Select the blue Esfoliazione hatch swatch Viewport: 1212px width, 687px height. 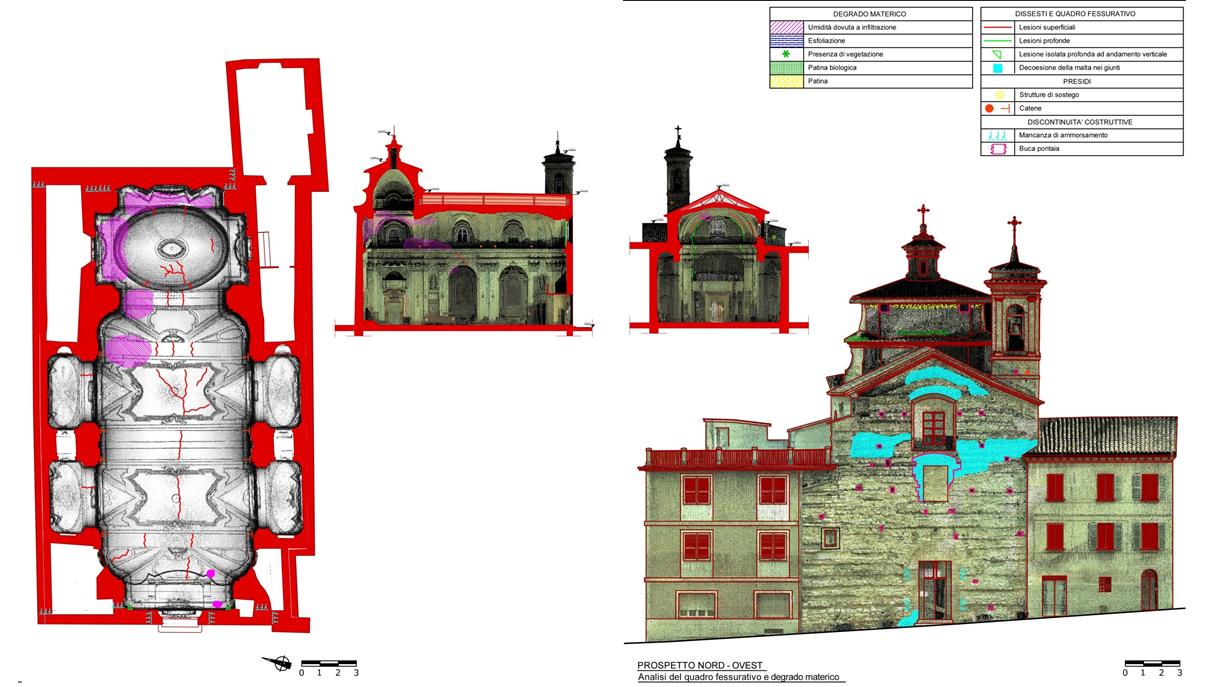coord(786,41)
